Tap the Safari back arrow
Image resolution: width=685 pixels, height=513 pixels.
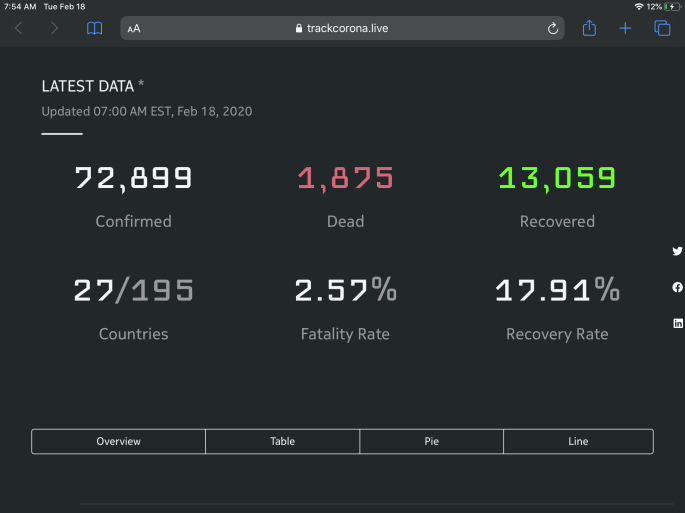click(x=18, y=29)
